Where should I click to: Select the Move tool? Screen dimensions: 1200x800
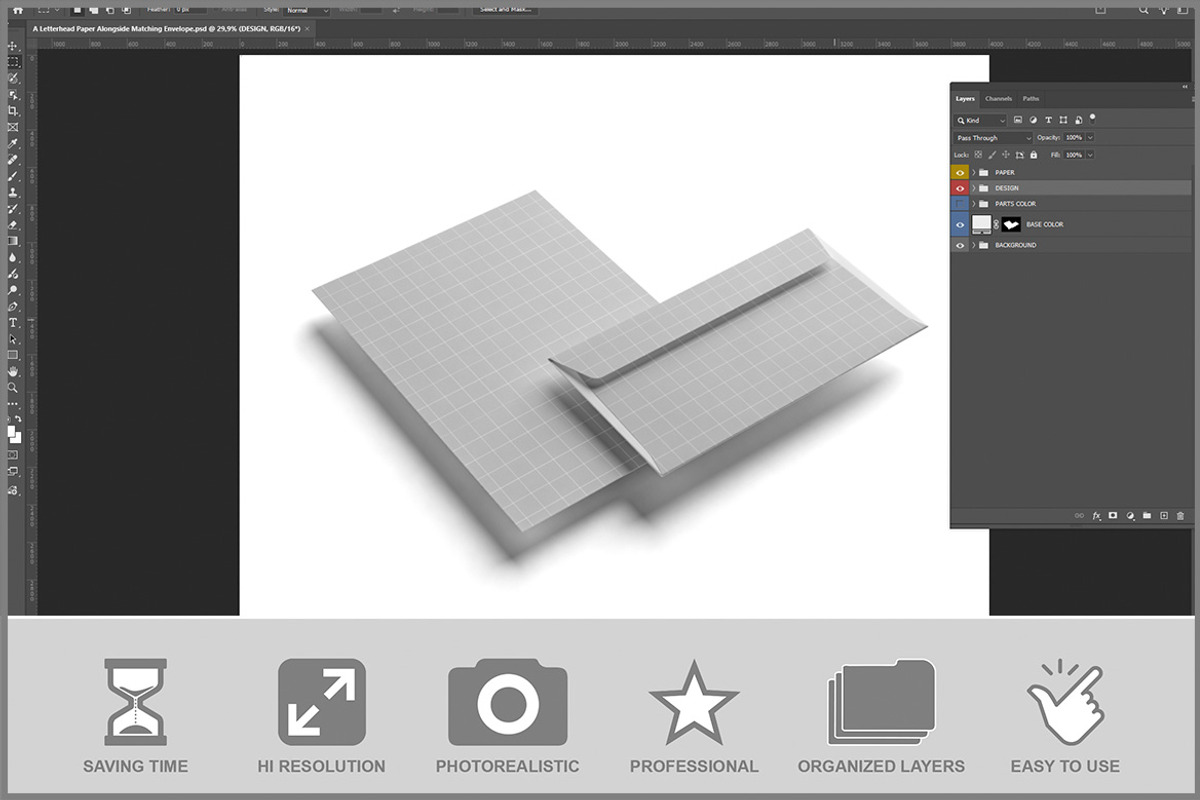coord(14,46)
